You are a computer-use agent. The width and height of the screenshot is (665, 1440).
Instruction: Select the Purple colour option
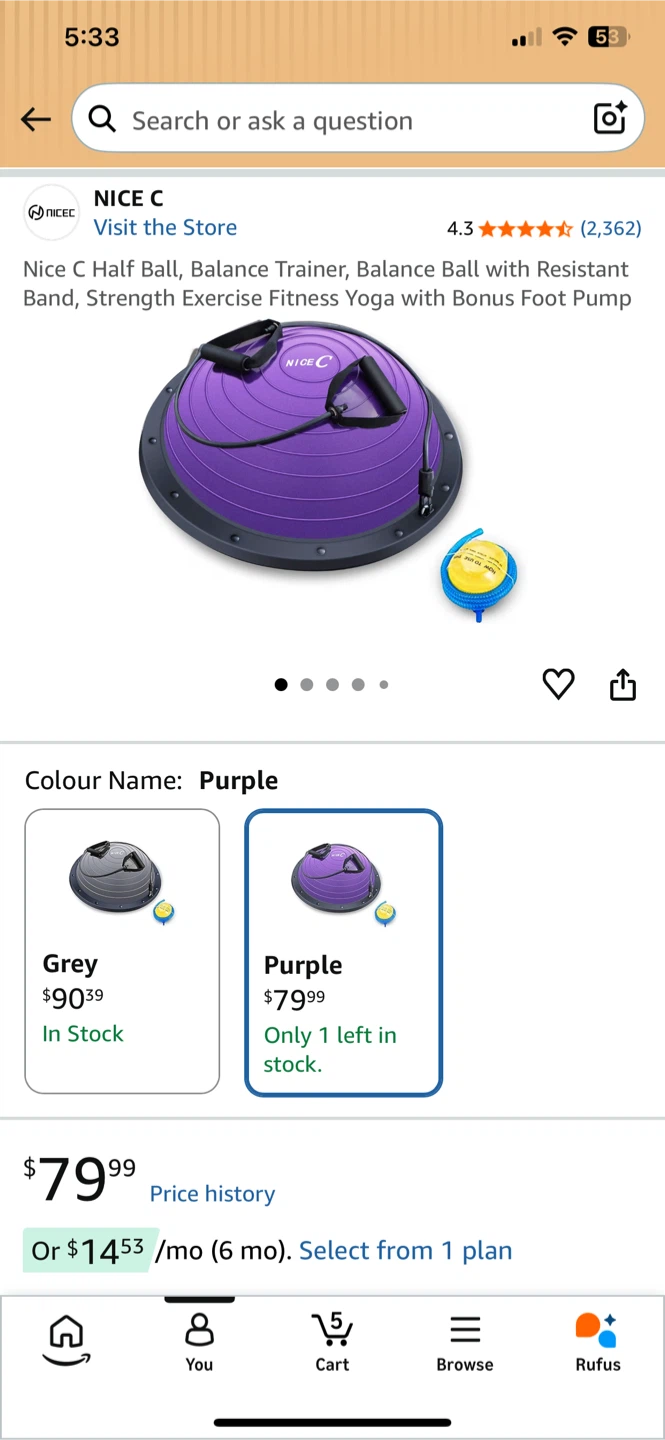point(343,953)
